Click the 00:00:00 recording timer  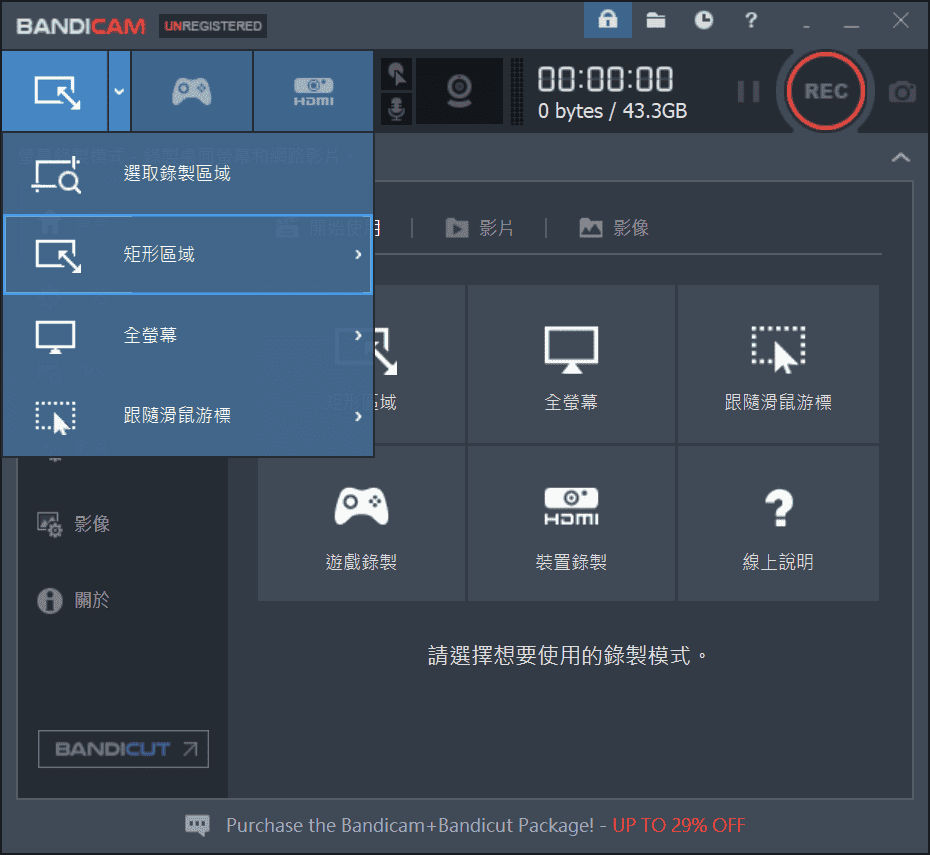[x=605, y=79]
